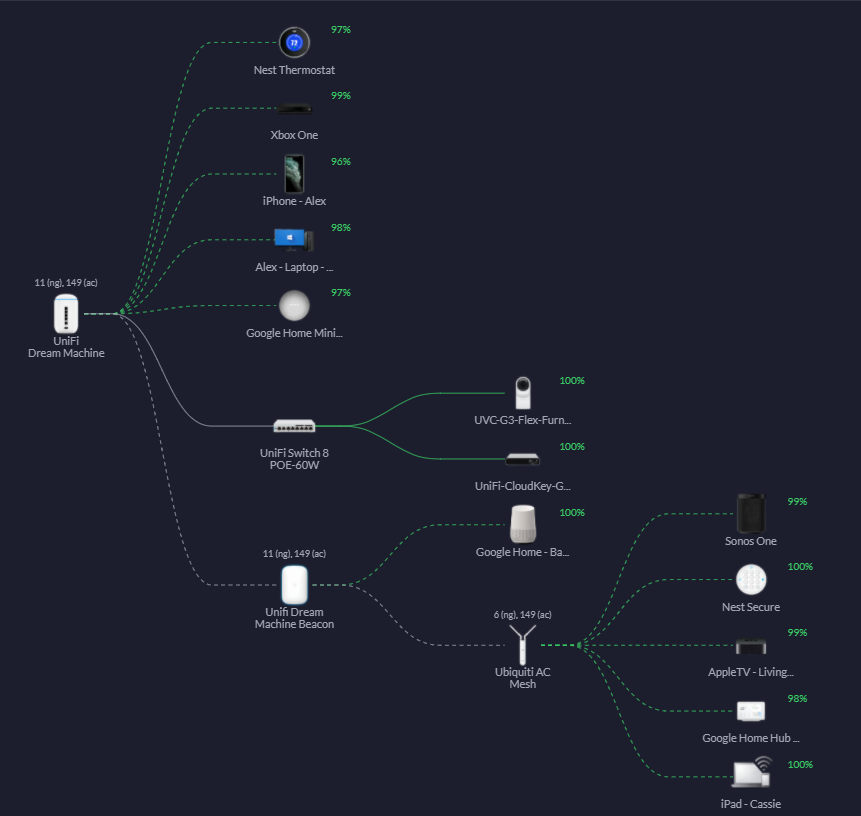861x816 pixels.
Task: Click the 'UVC-G3-Flex-Furn...' label
Action: (x=523, y=420)
